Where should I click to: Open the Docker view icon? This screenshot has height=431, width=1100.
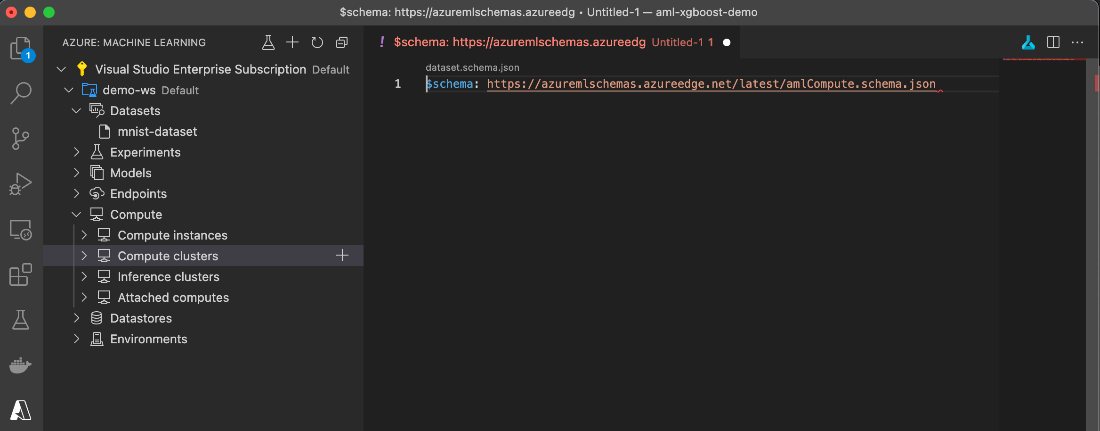tap(21, 366)
